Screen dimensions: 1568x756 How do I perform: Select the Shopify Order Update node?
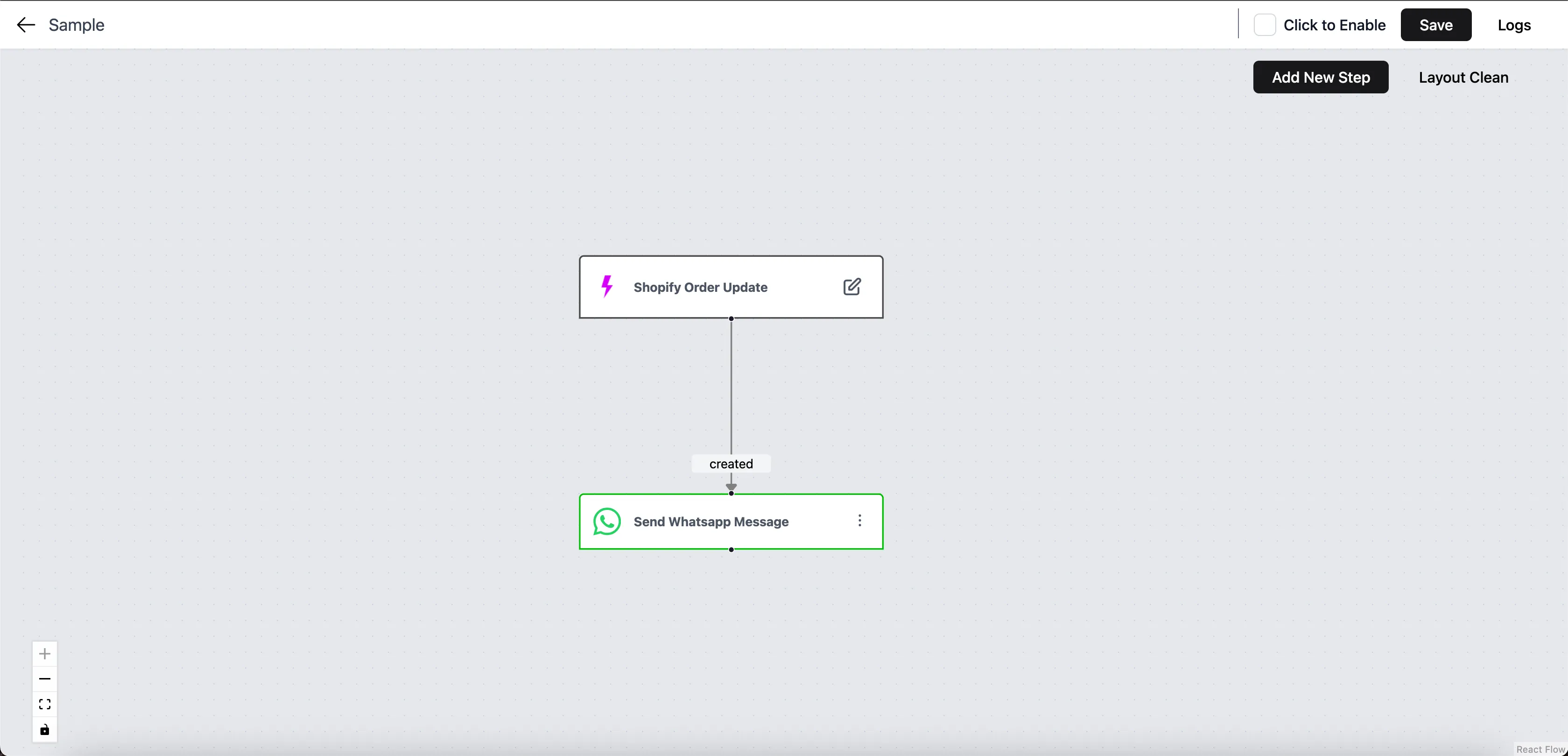pyautogui.click(x=731, y=287)
